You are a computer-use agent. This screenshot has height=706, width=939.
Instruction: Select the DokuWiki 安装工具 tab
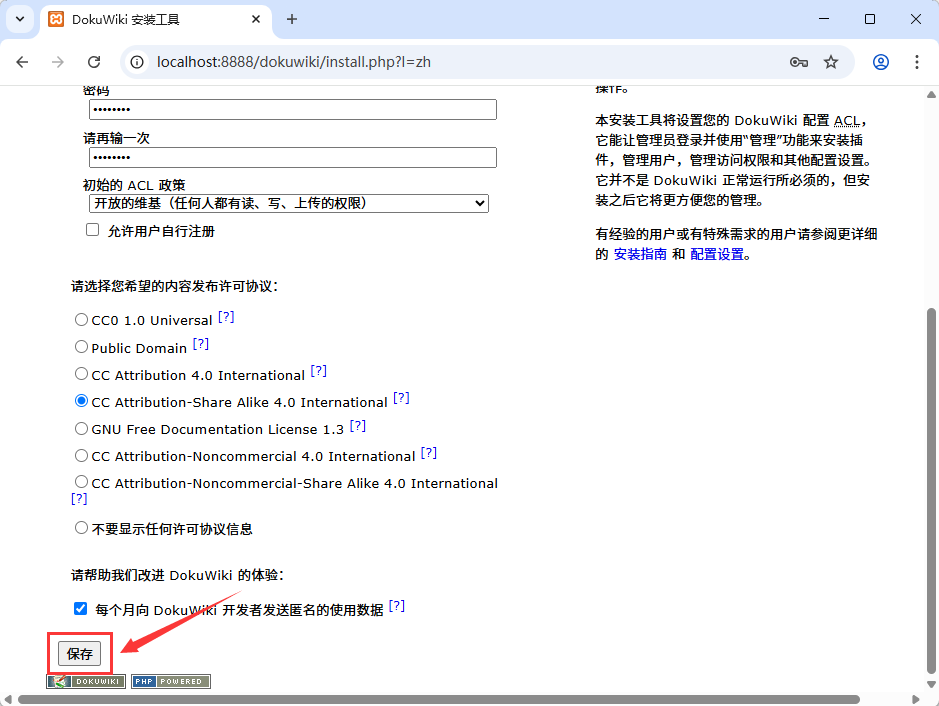(155, 20)
